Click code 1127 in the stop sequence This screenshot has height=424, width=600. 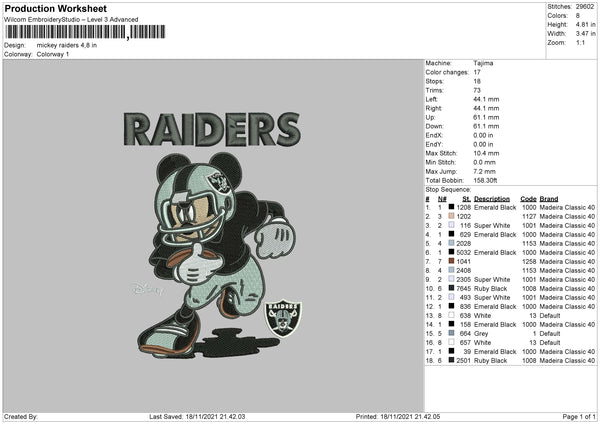(x=529, y=217)
